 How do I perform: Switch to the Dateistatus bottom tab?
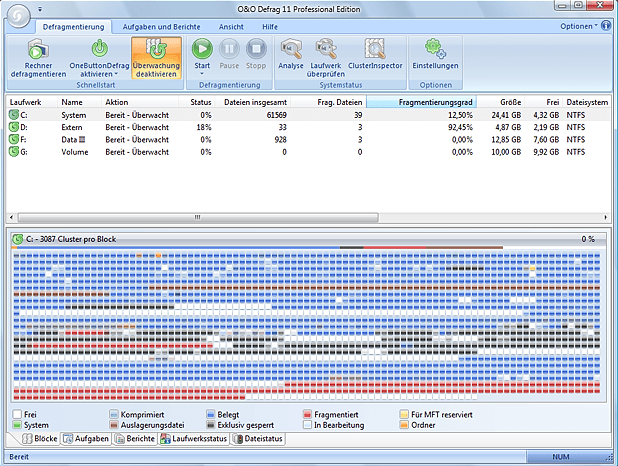258,439
